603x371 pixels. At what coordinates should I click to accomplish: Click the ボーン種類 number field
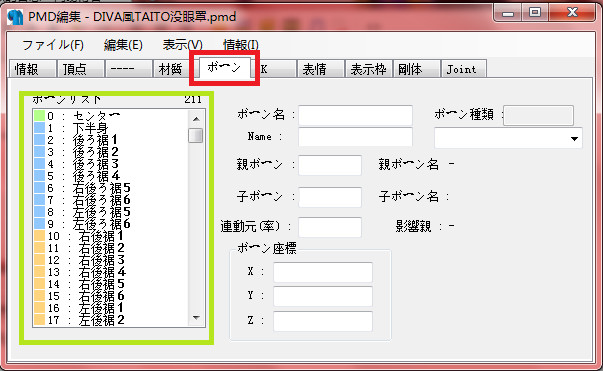(x=538, y=115)
